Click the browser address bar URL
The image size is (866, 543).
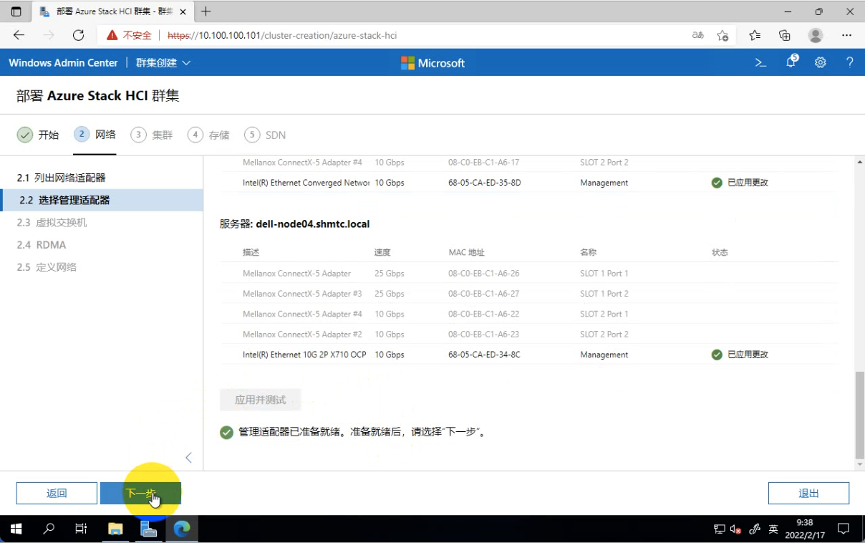click(x=282, y=35)
